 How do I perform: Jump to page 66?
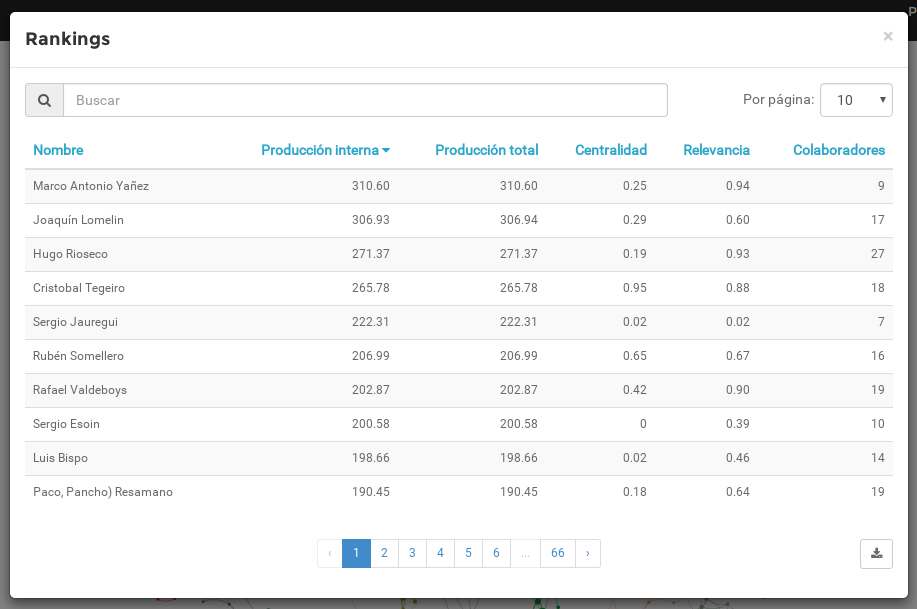point(557,553)
